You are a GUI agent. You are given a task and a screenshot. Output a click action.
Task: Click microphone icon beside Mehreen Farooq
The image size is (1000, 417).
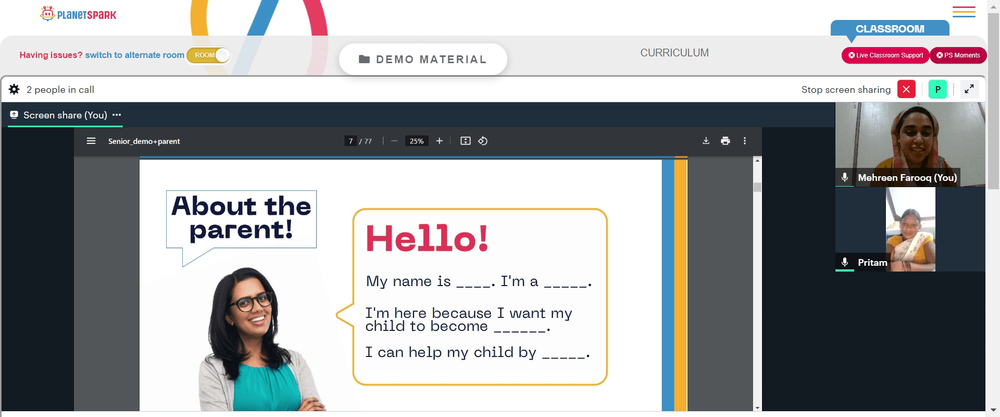[x=845, y=177]
